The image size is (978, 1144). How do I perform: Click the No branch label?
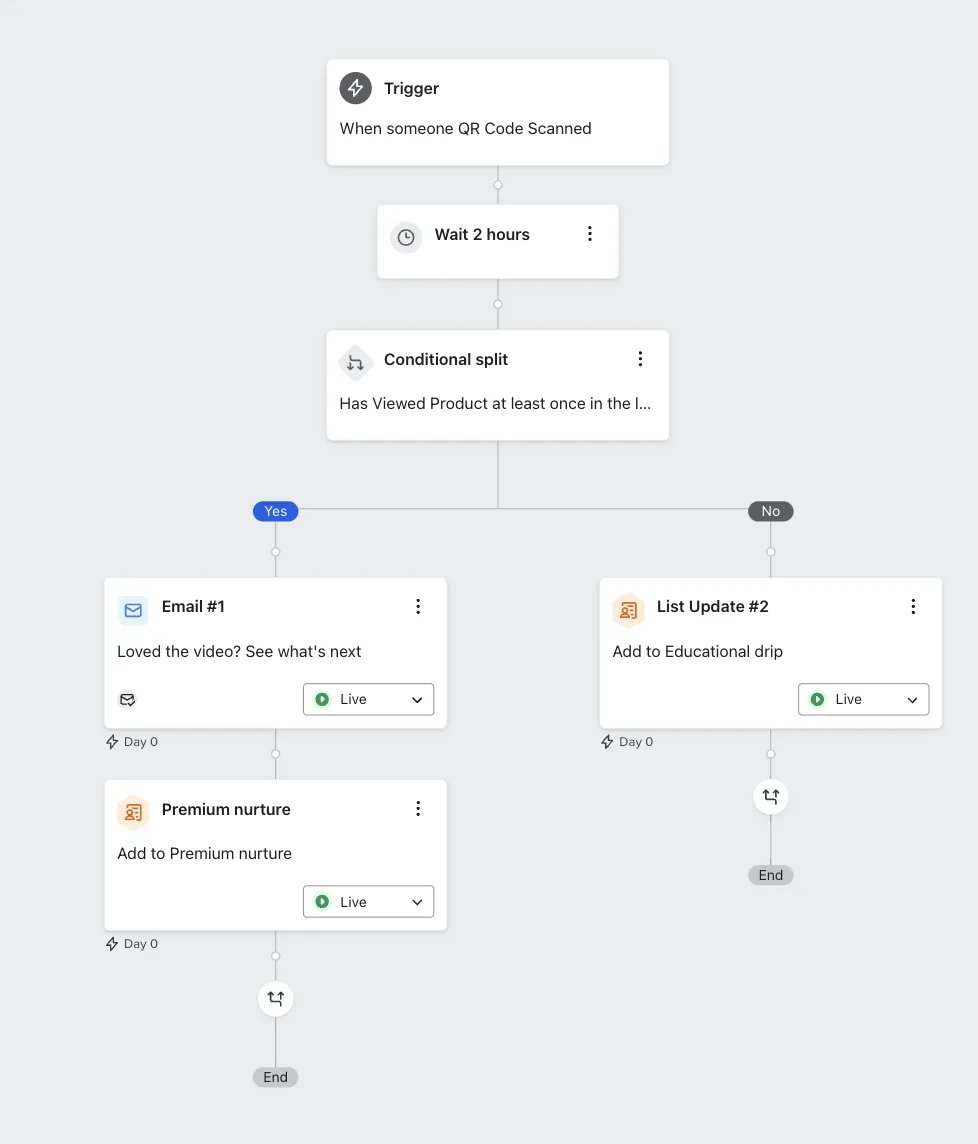click(x=770, y=511)
